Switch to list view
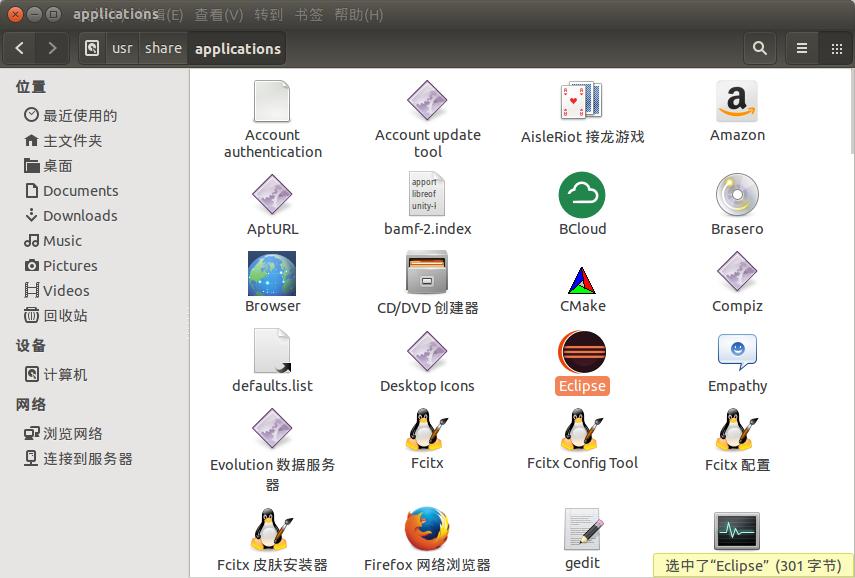This screenshot has width=855, height=578. click(x=802, y=48)
